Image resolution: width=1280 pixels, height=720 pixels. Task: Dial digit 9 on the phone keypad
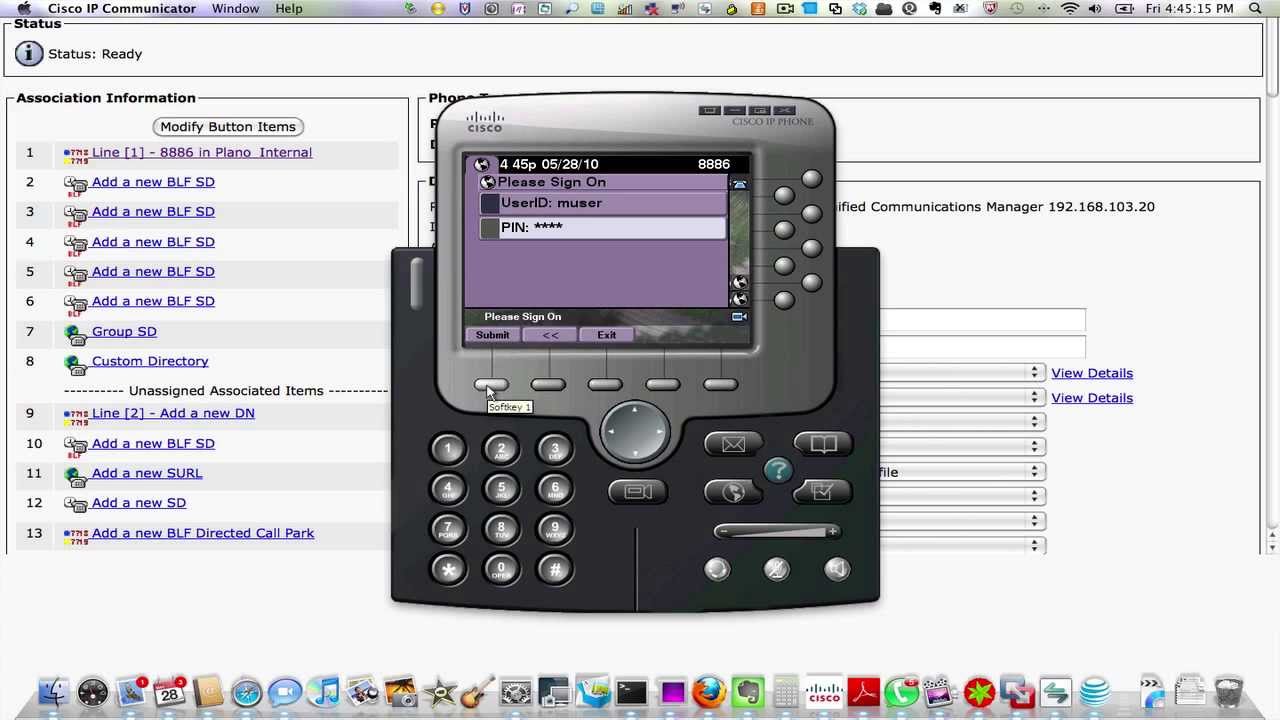point(555,529)
